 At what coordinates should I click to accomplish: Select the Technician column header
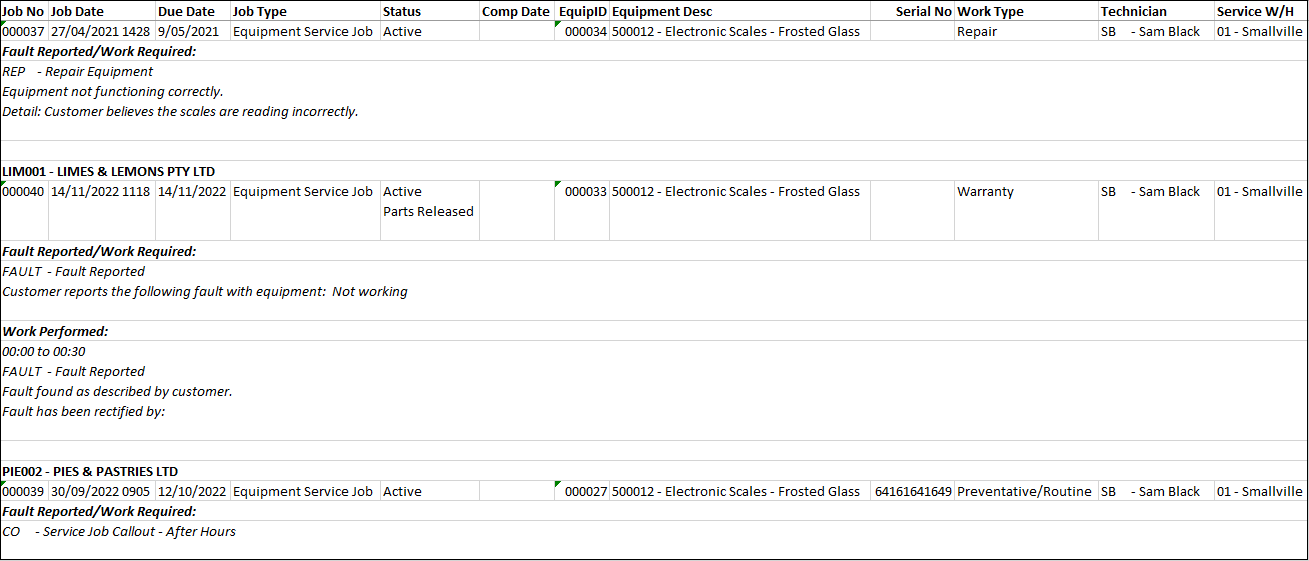point(1133,12)
